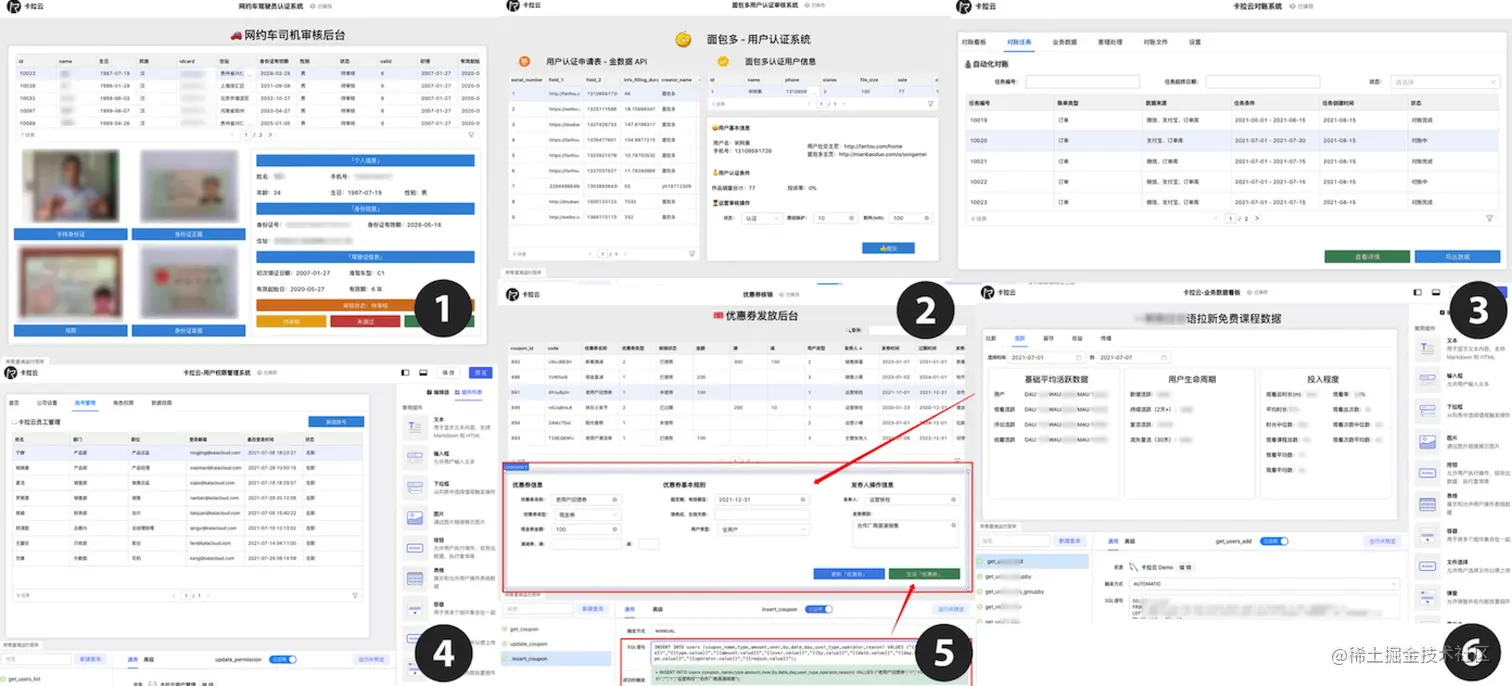Click the orange 金数据 API icon beside 用户认证申请表
1512x686 pixels.
point(526,62)
